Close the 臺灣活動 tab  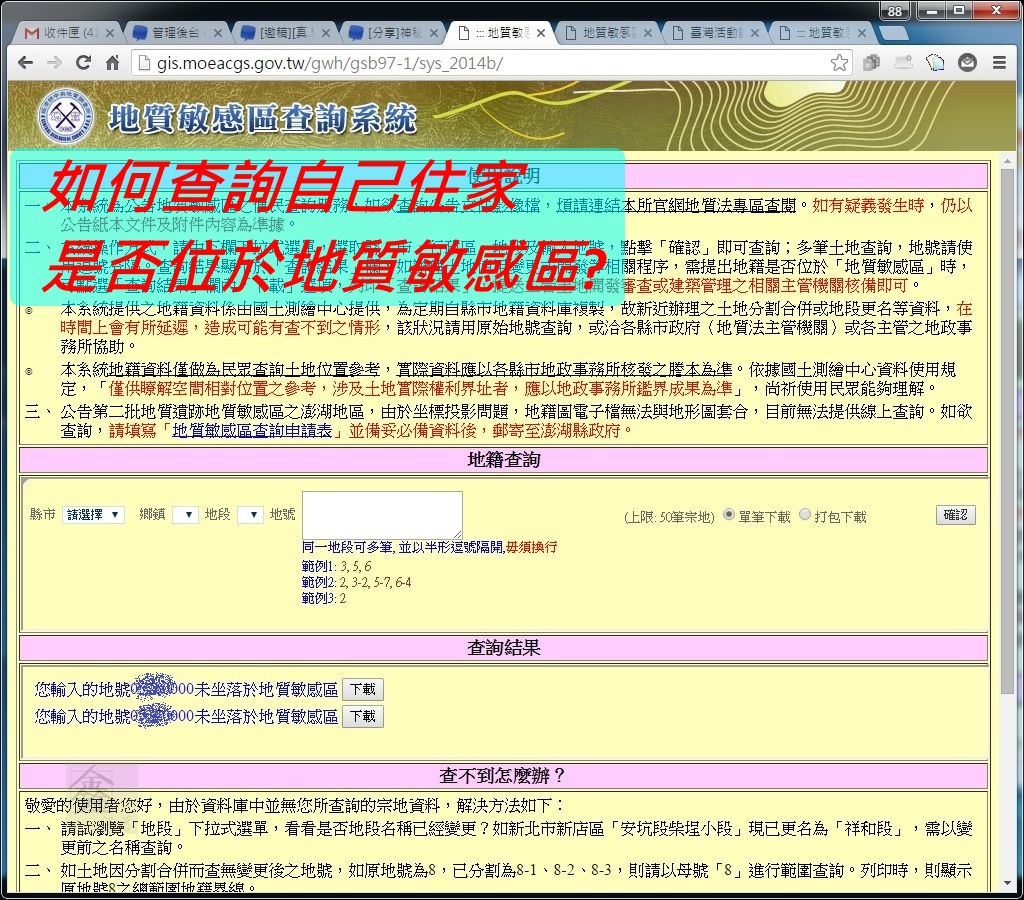(754, 33)
